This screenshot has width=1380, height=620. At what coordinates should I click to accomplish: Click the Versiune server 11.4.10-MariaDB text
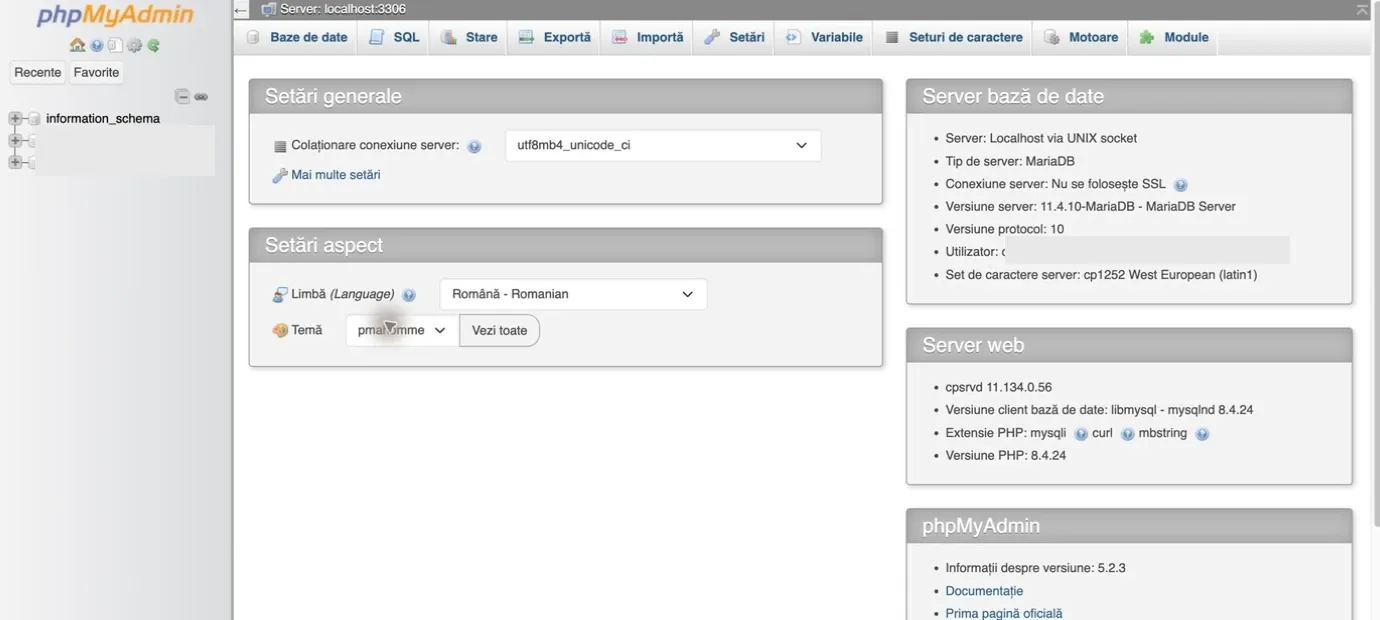(1090, 207)
